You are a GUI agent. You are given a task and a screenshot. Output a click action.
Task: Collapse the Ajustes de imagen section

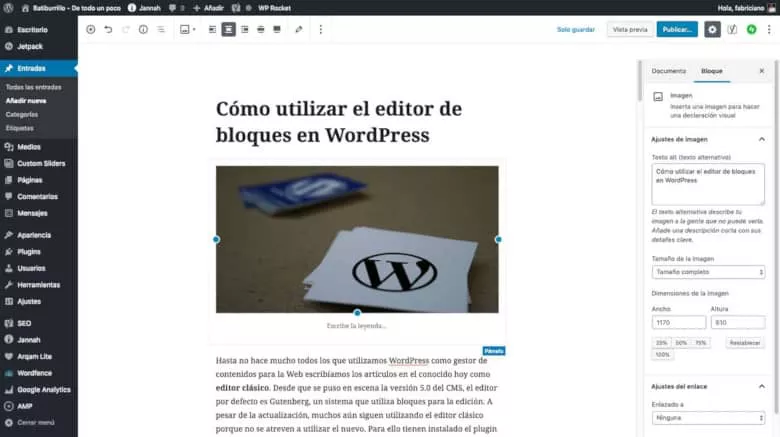click(708, 139)
